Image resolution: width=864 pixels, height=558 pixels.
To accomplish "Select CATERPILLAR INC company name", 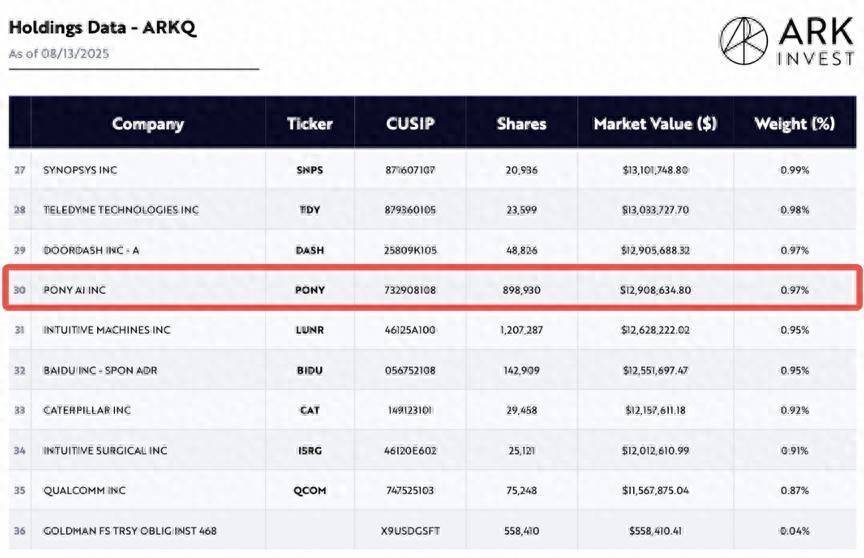I will 87,410.
